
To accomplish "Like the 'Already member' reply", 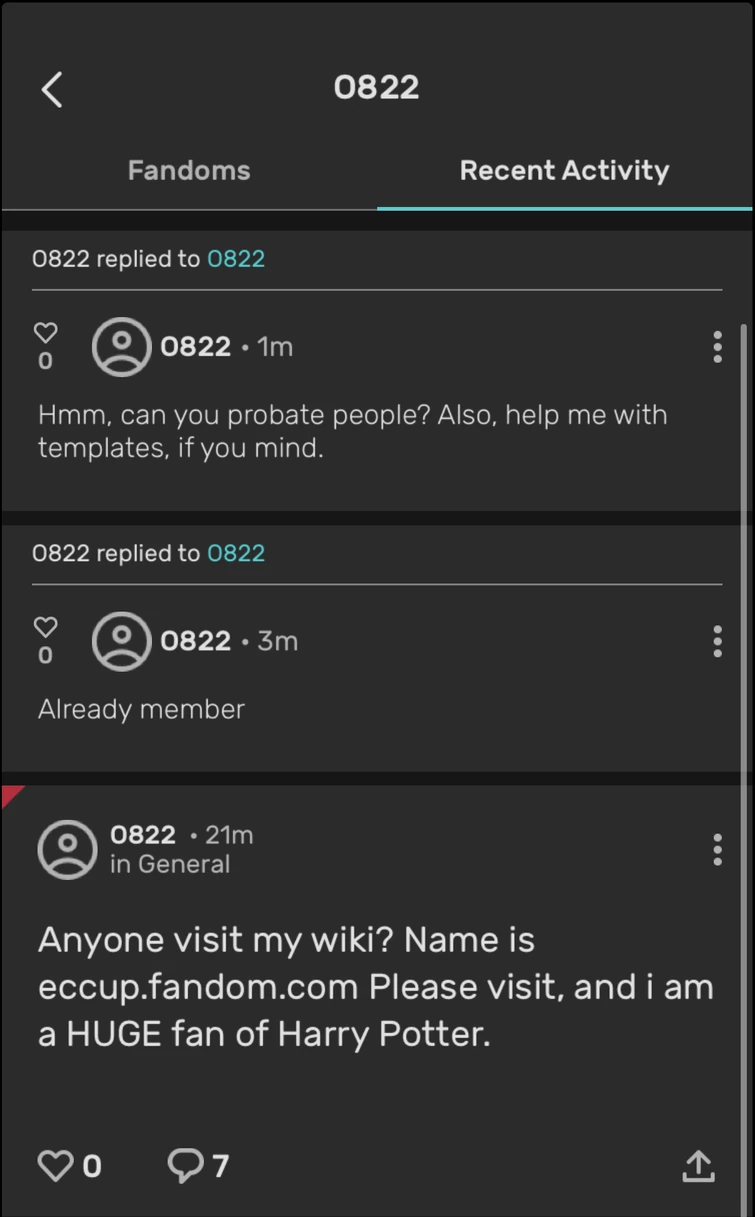I will coord(46,627).
